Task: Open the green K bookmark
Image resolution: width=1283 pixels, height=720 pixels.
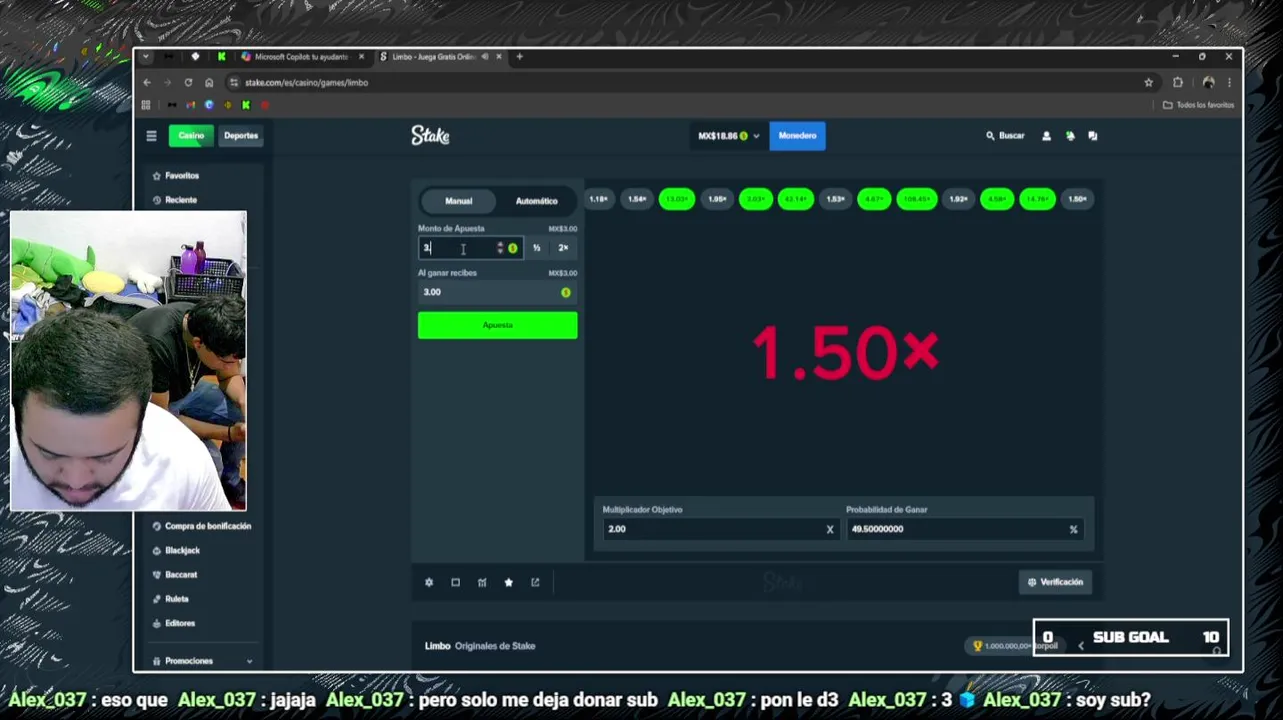Action: (x=245, y=105)
